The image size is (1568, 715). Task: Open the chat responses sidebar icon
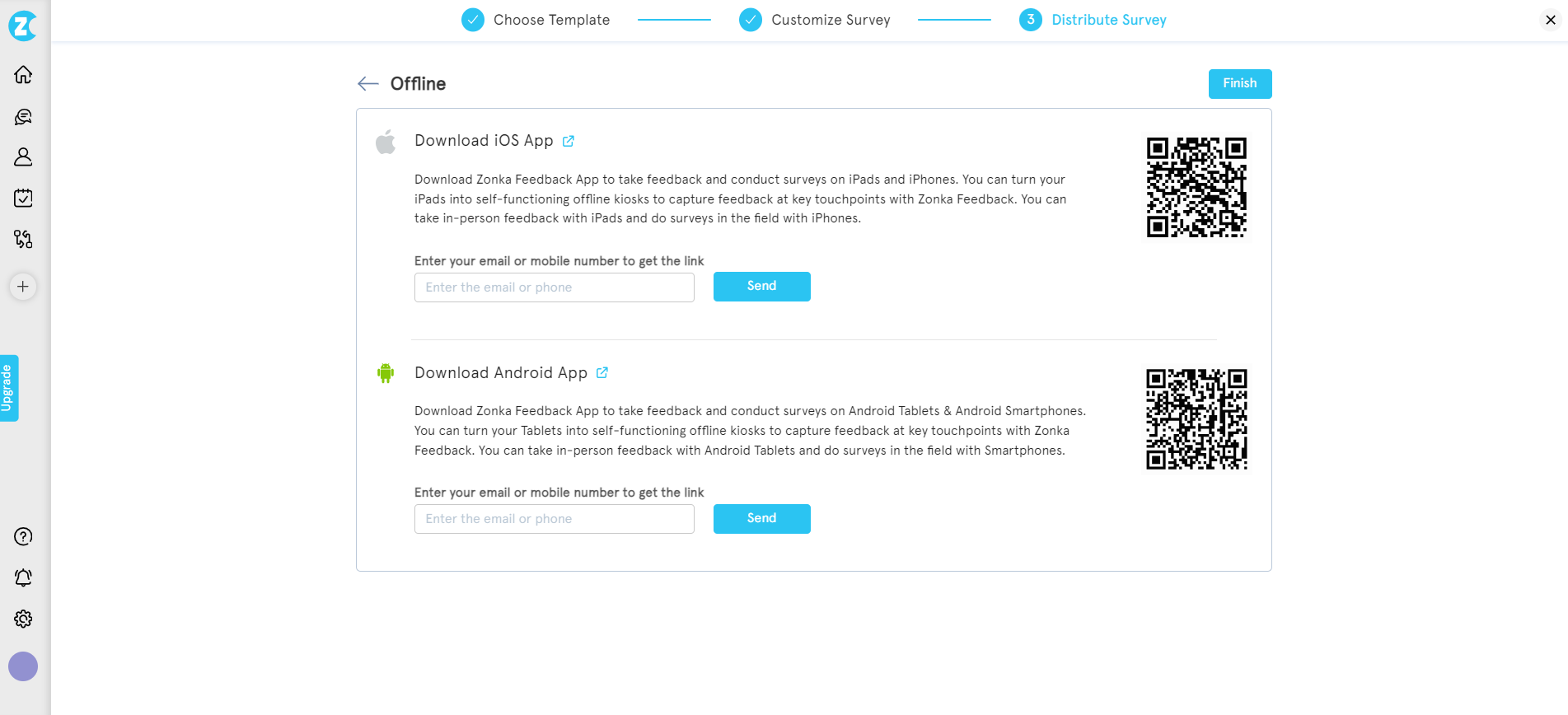(23, 116)
